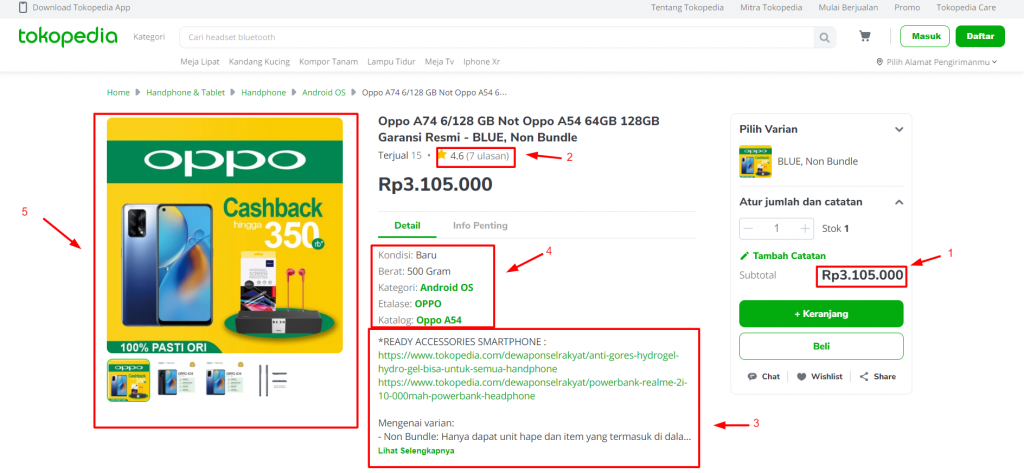Select the second product thumbnail

pyautogui.click(x=176, y=380)
